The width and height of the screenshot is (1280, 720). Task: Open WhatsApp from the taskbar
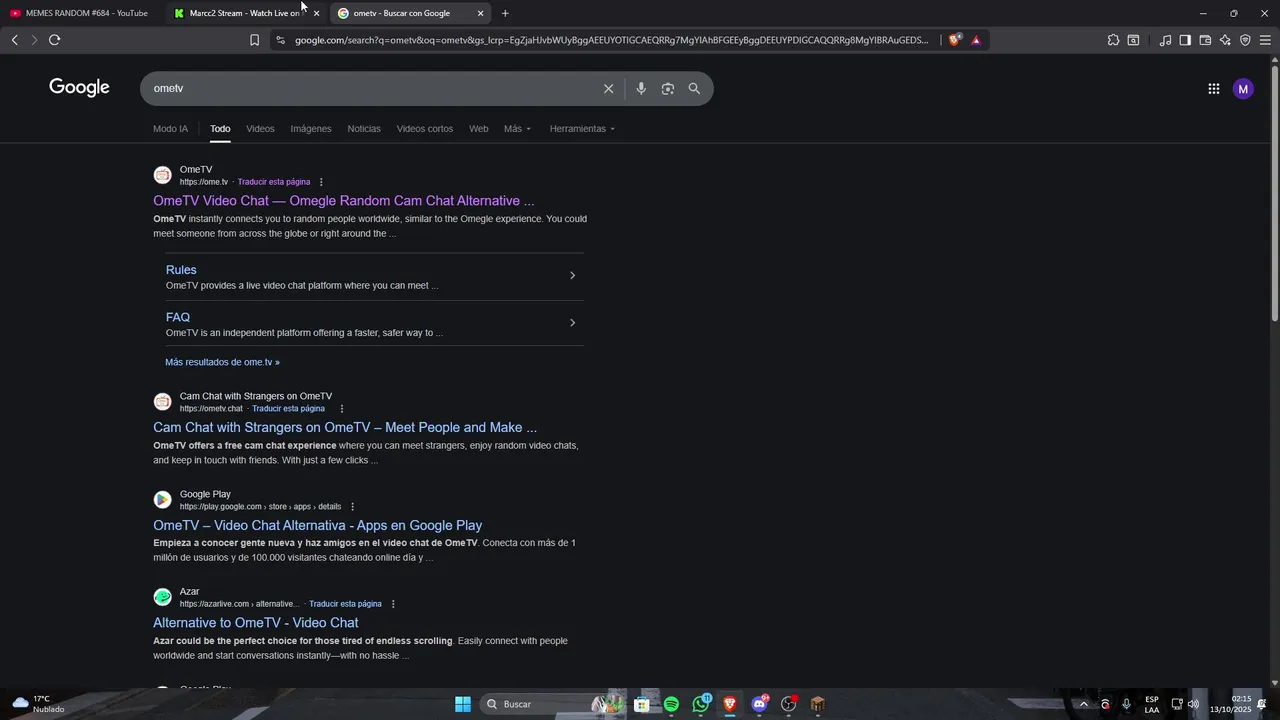(x=701, y=704)
